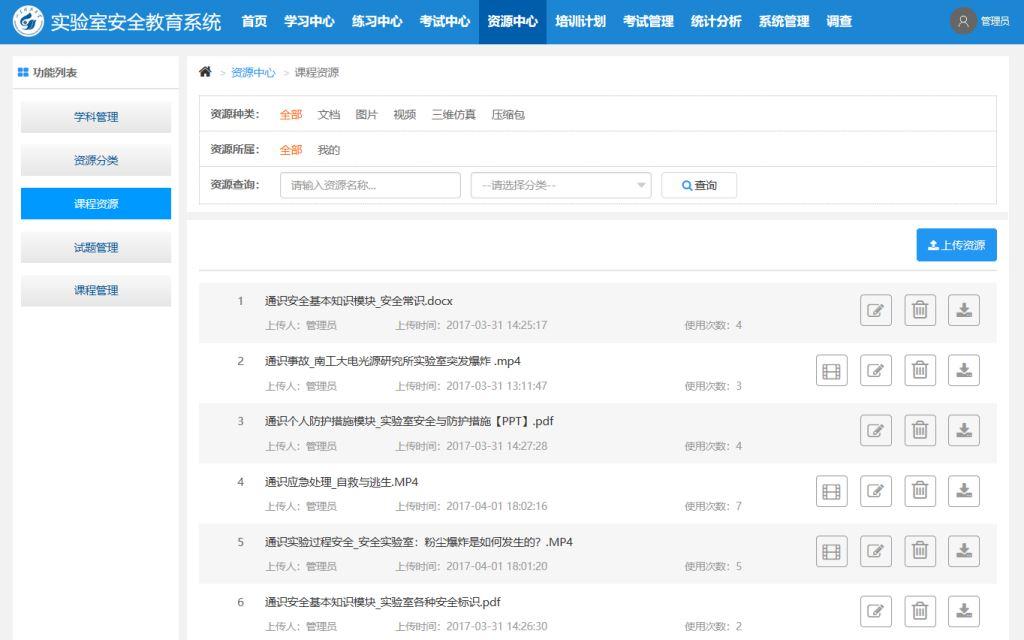
Task: Click the 资源中心 breadcrumb link
Action: [253, 73]
